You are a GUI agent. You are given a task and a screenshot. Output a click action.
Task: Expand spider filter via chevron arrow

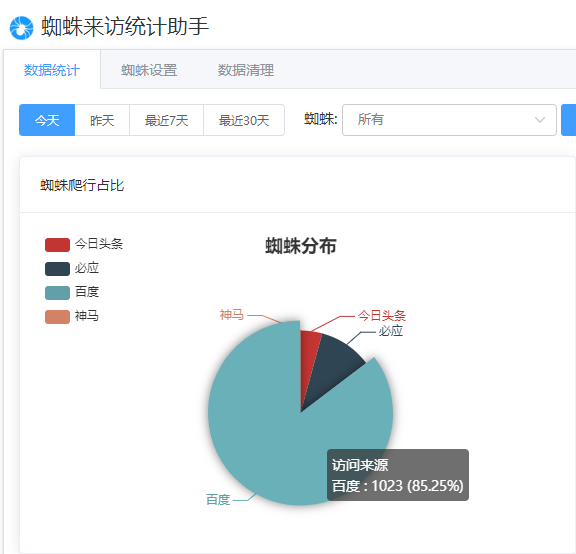pyautogui.click(x=540, y=120)
